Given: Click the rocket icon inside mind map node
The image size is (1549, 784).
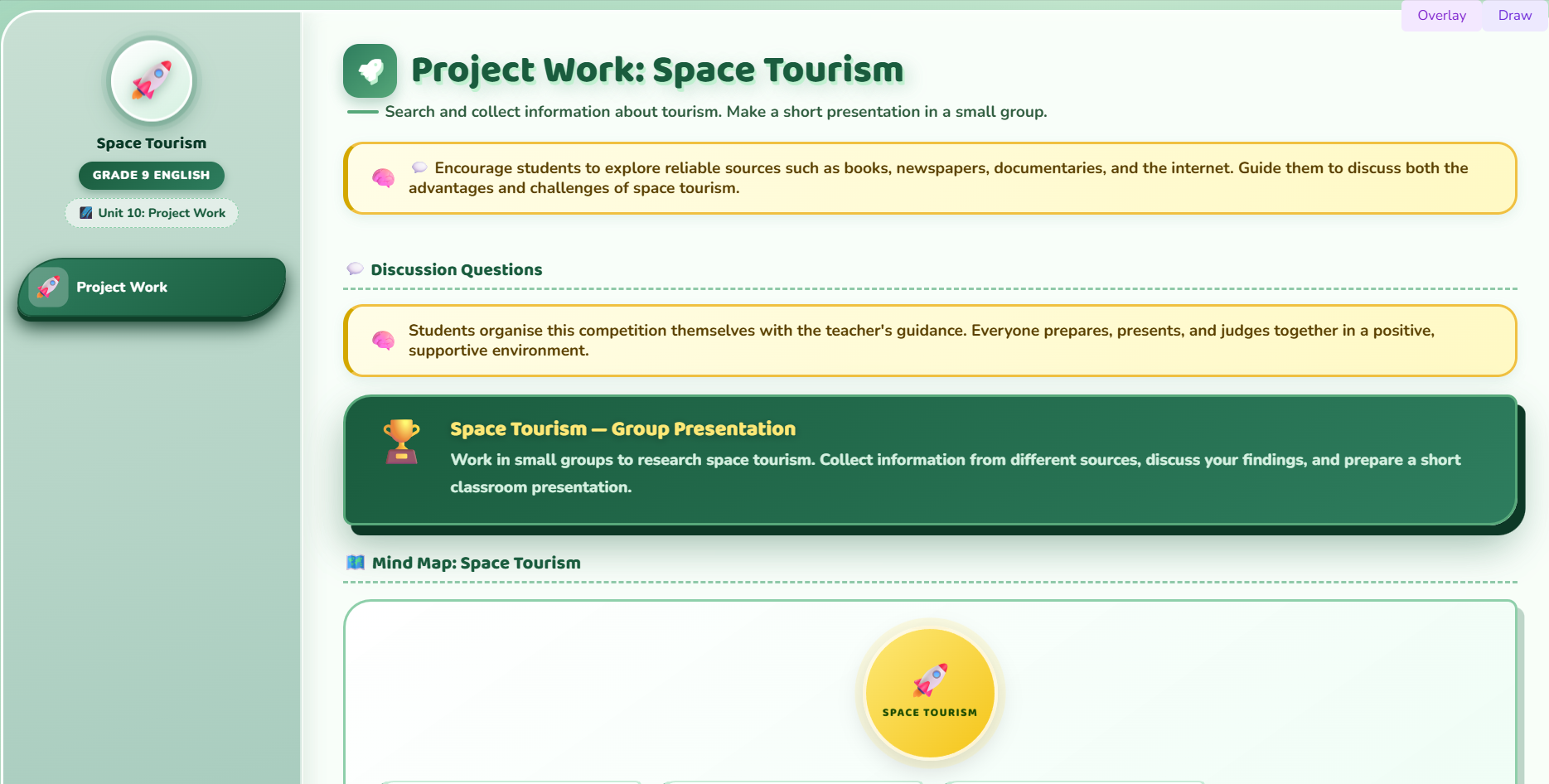Looking at the screenshot, I should point(930,680).
